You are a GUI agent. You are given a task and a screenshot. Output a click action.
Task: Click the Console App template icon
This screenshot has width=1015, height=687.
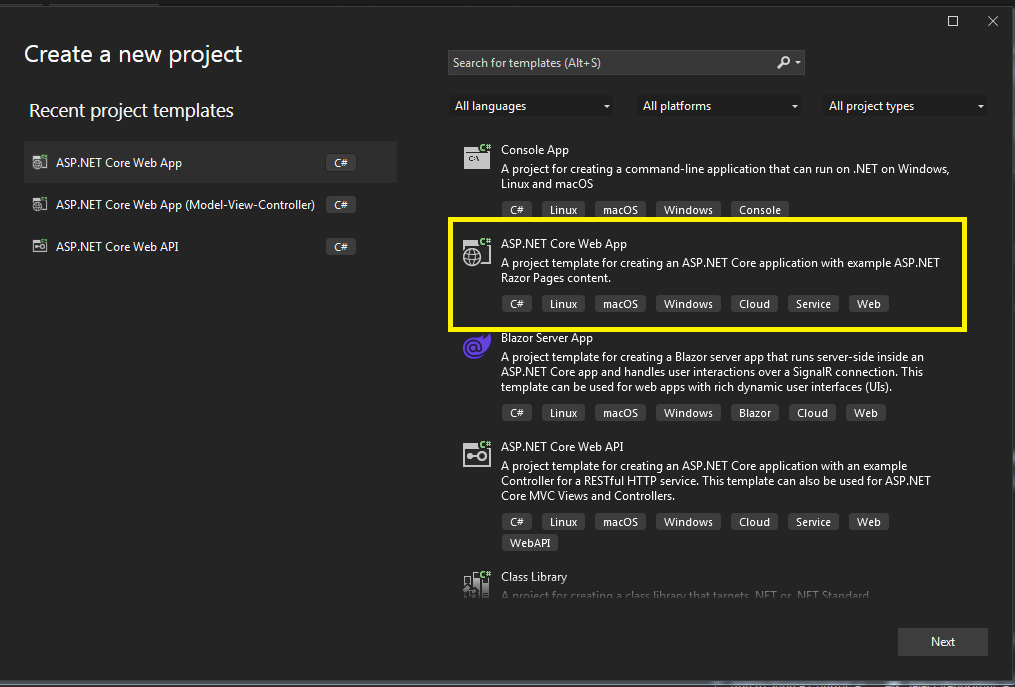click(x=476, y=156)
